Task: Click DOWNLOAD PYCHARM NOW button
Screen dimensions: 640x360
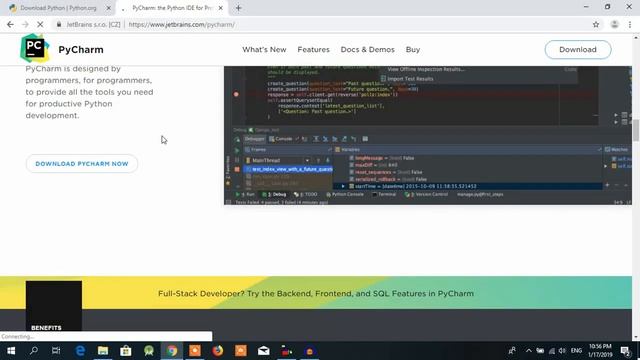Action: (82, 164)
